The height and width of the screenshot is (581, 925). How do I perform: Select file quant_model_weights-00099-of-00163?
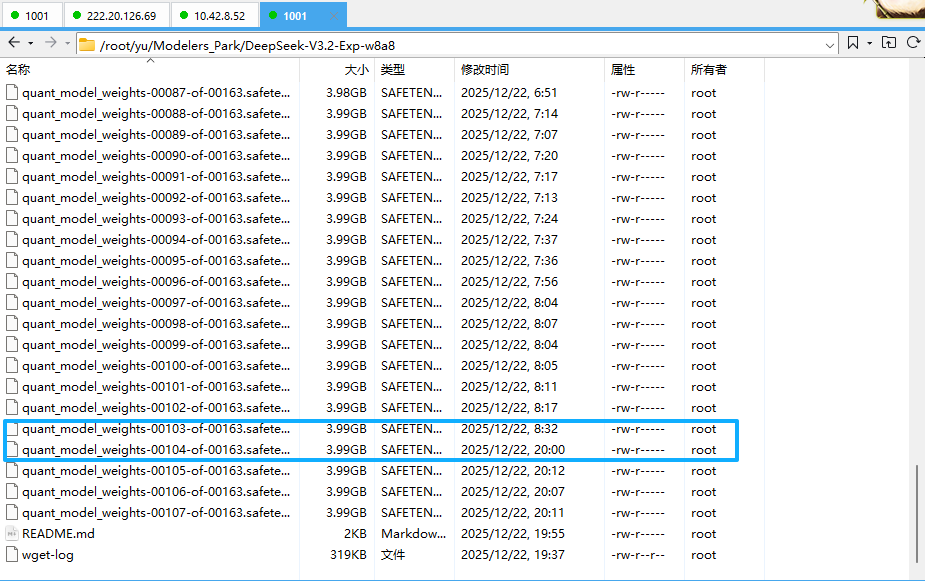point(156,344)
